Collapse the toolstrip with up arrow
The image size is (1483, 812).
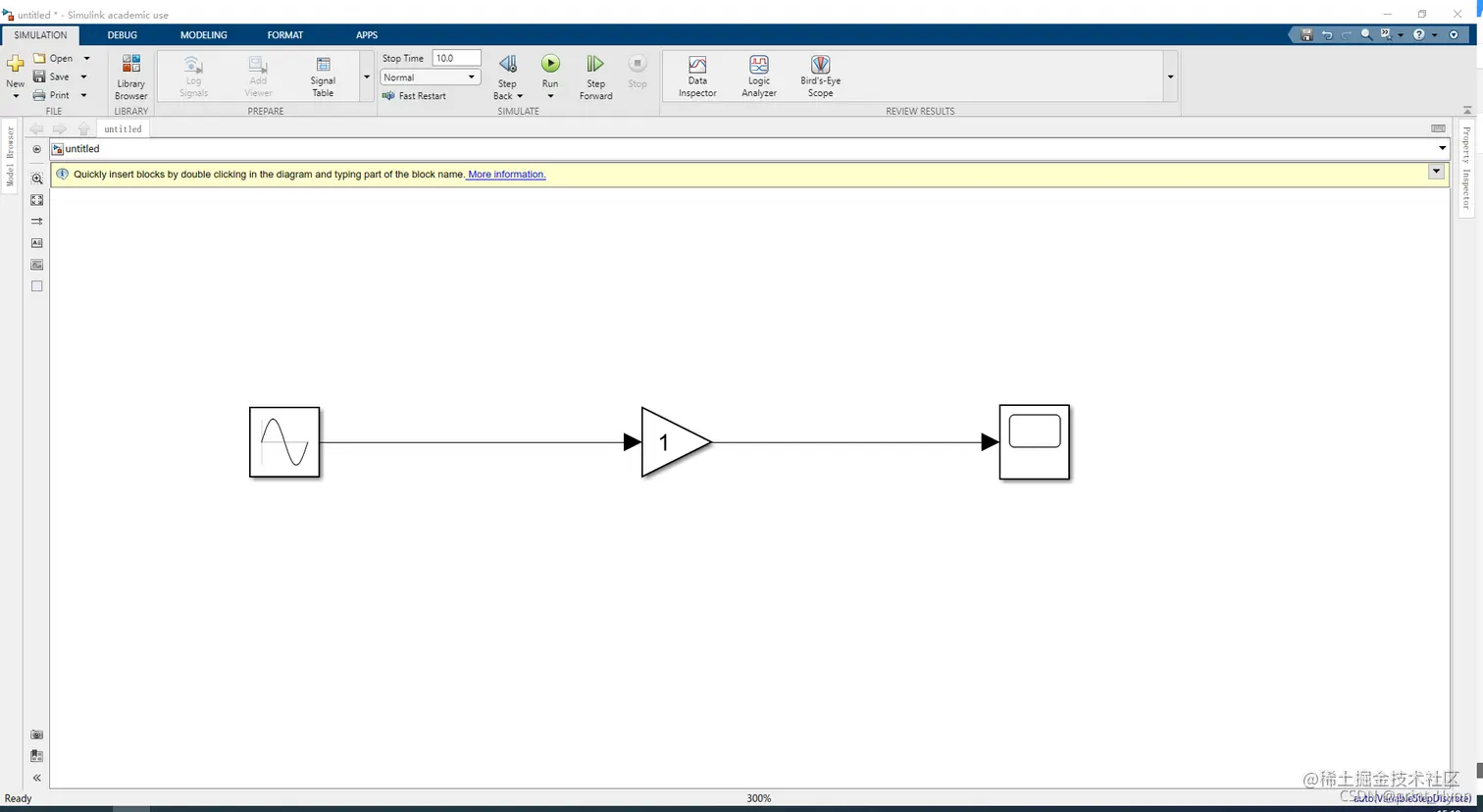point(1467,110)
